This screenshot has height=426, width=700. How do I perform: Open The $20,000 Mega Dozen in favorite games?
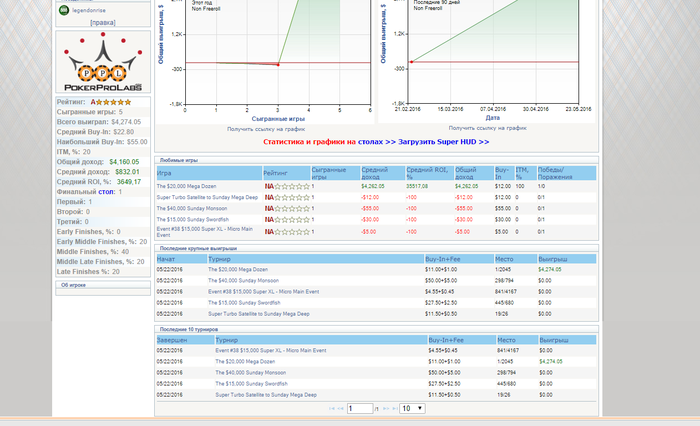(x=187, y=186)
